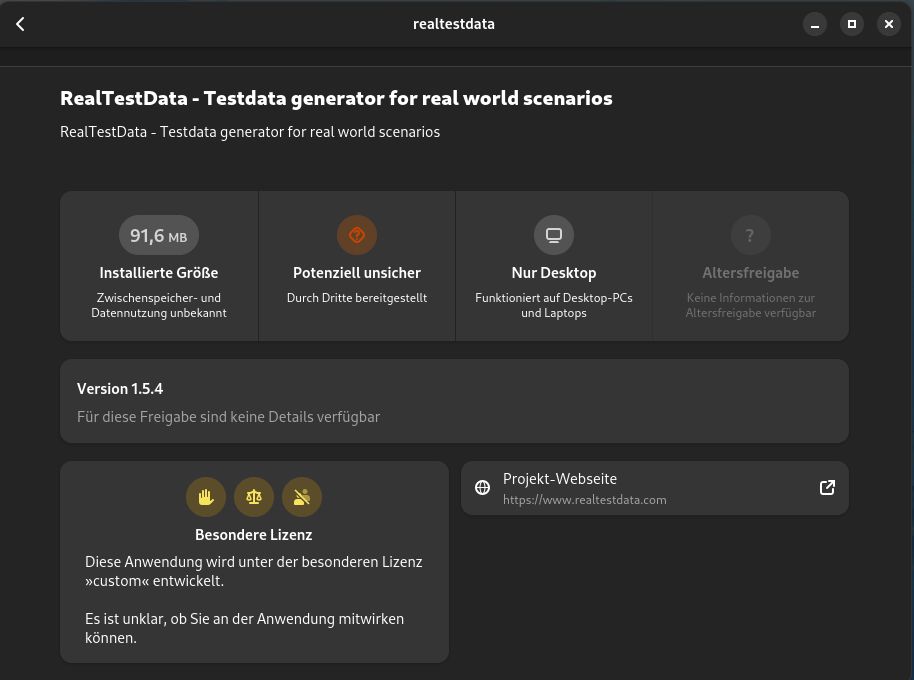This screenshot has width=914, height=680.
Task: Open the Version 1.5.4 release row
Action: [x=454, y=401]
